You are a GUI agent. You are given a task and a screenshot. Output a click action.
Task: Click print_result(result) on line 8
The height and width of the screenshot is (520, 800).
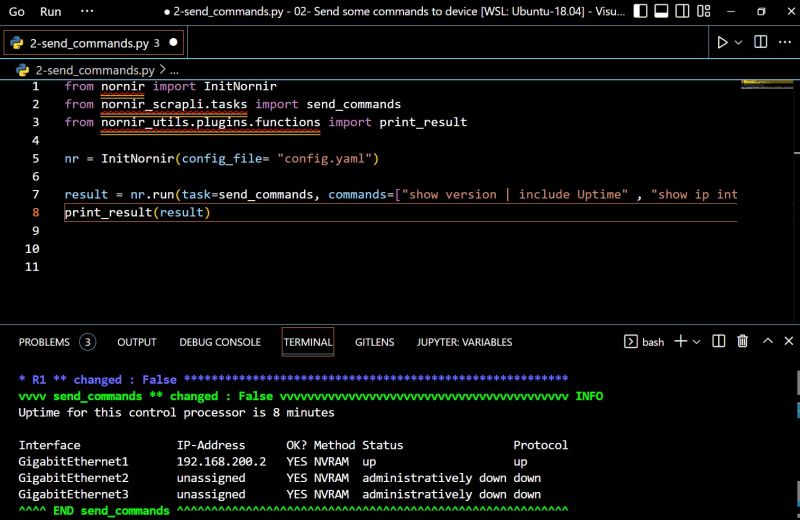click(137, 212)
